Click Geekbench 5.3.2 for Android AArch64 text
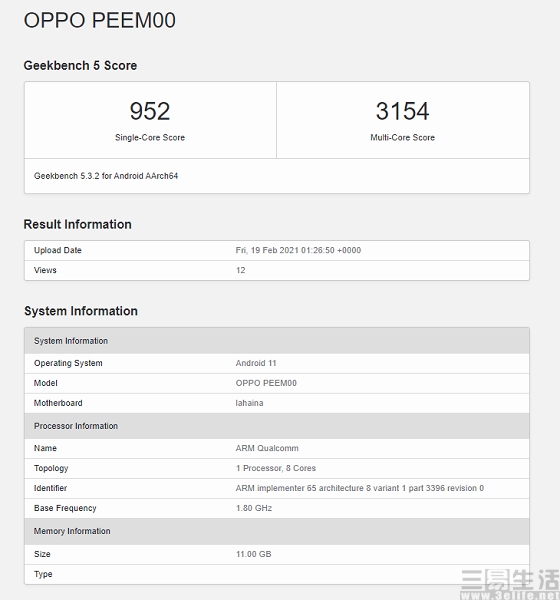Screen dimensions: 560x600 pos(106,176)
